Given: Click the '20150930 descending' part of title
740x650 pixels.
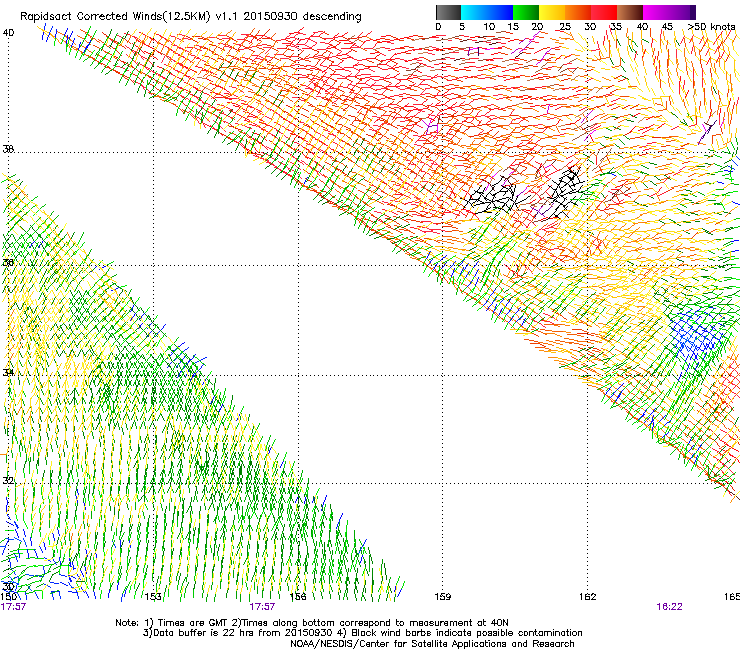Looking at the screenshot, I should coord(303,17).
